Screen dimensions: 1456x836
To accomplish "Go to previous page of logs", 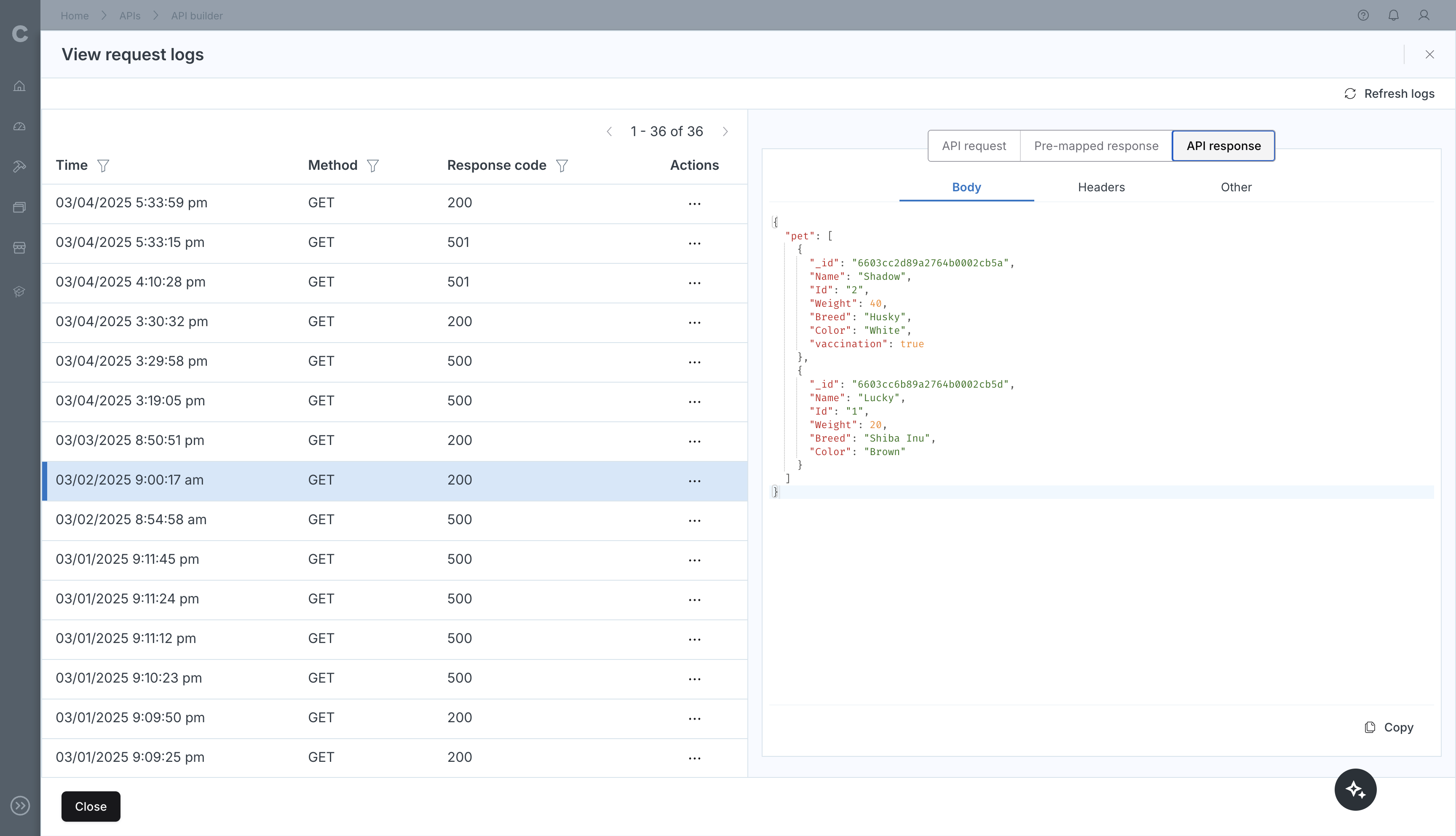I will 610,131.
